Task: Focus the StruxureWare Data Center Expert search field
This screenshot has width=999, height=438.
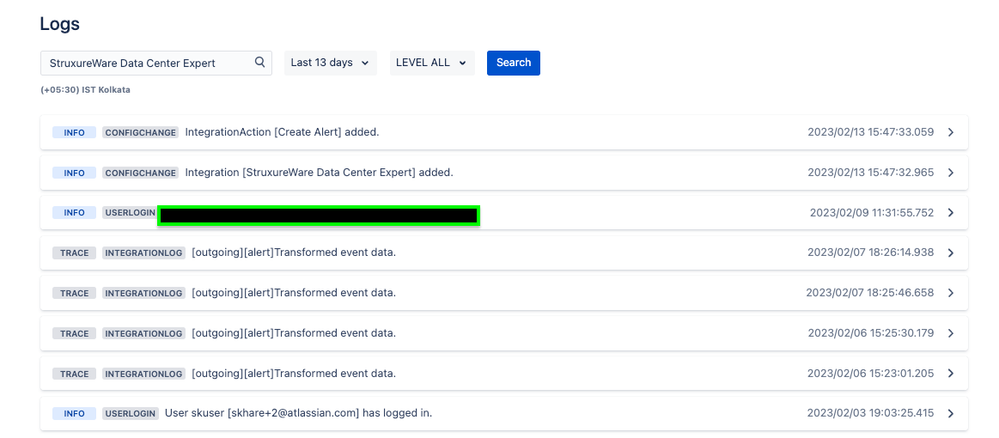Action: pos(156,63)
